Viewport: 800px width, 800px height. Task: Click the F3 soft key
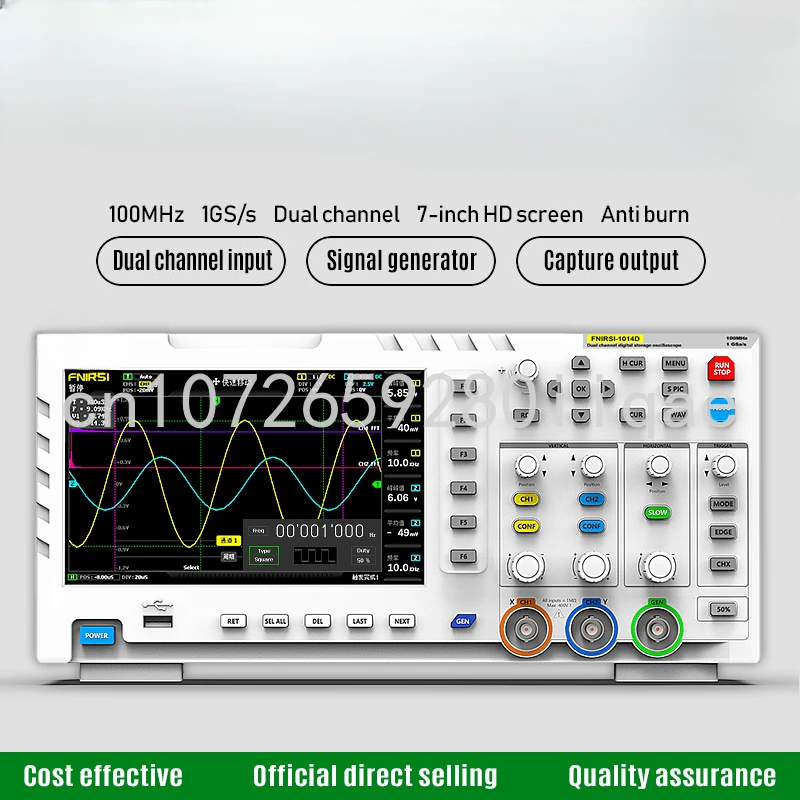tap(463, 454)
